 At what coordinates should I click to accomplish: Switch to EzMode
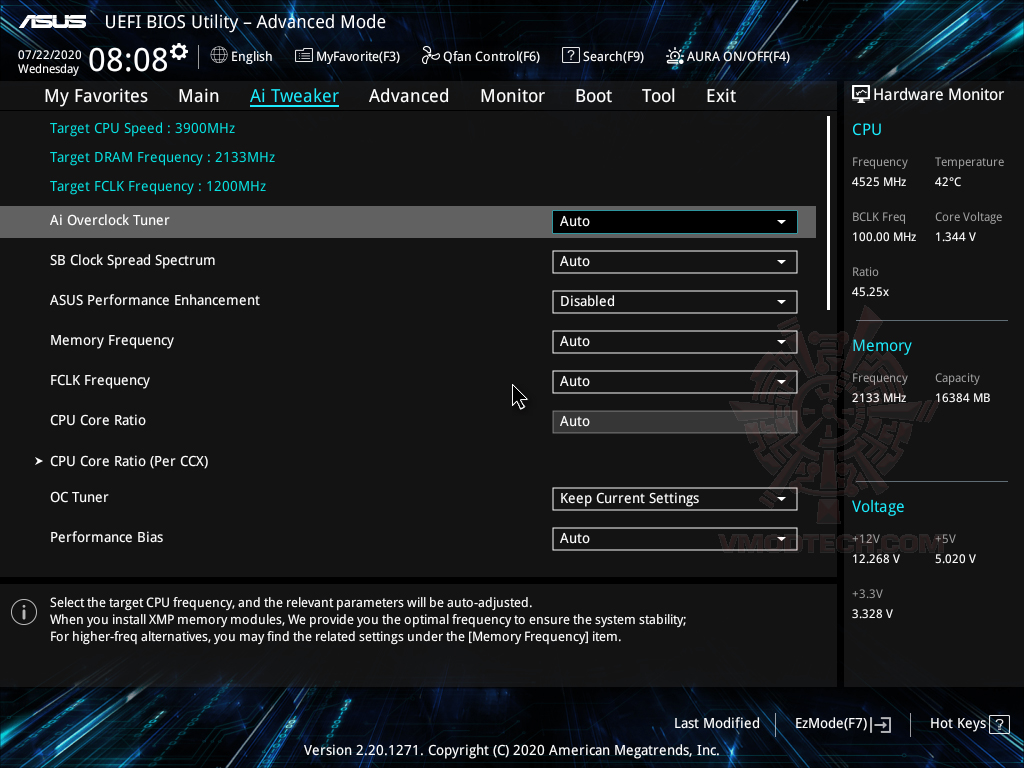tap(834, 723)
